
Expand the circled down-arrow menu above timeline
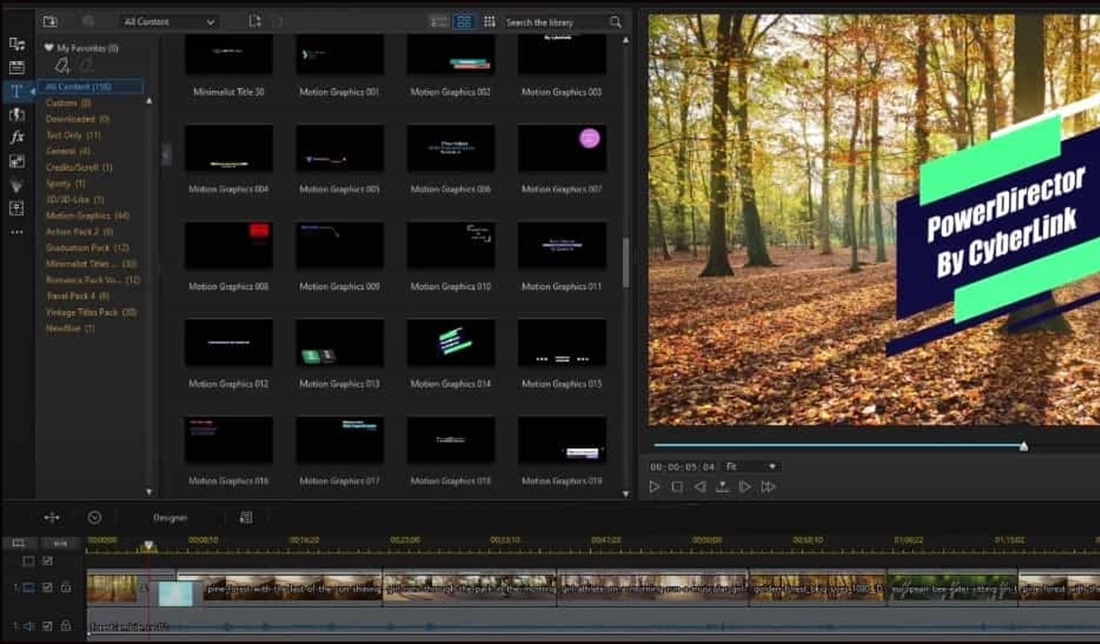pyautogui.click(x=94, y=517)
